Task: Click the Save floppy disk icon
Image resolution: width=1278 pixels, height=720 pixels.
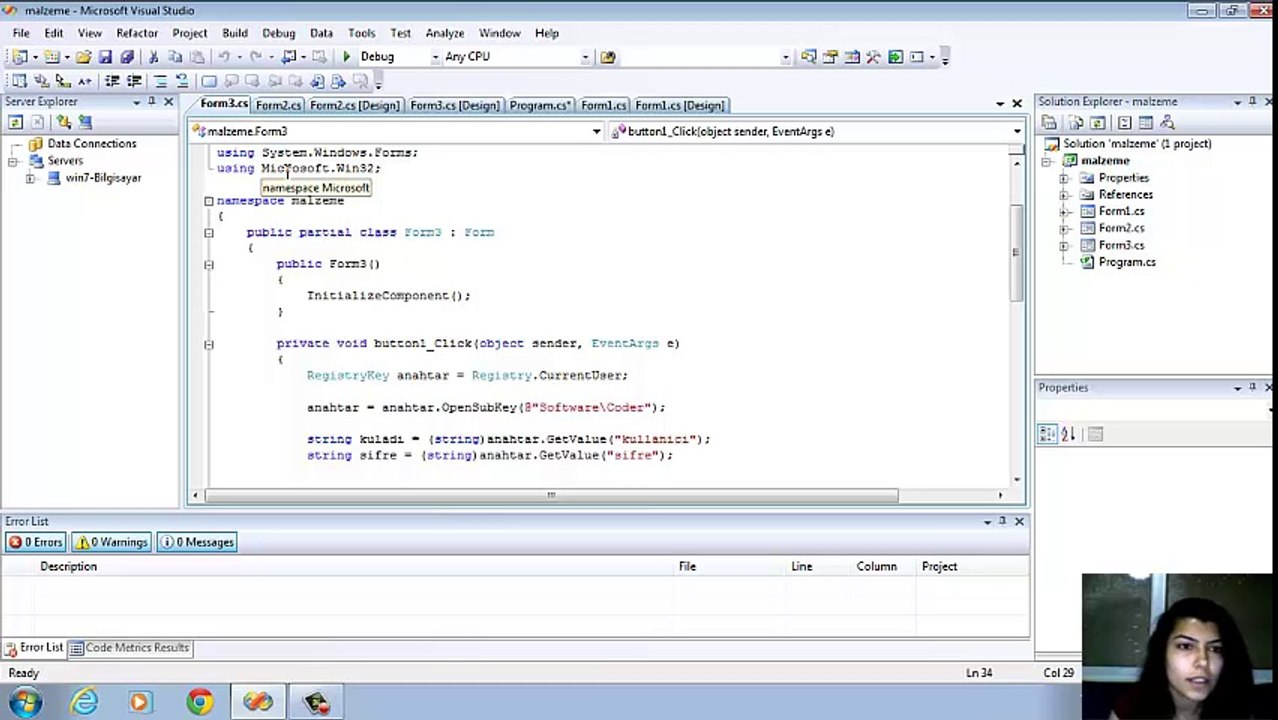Action: tap(105, 57)
